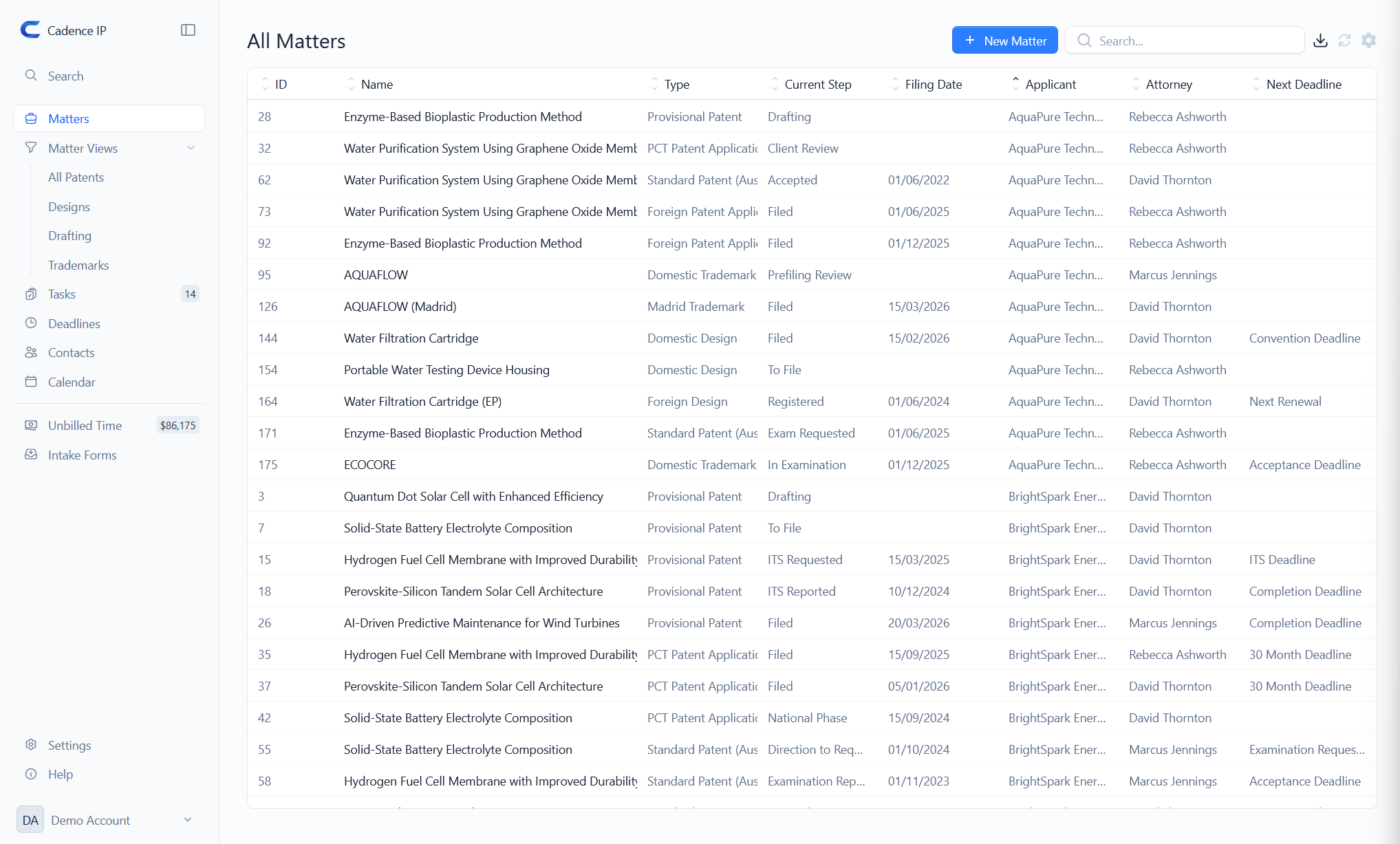Open Drafting view
Image resolution: width=1400 pixels, height=844 pixels.
[69, 235]
